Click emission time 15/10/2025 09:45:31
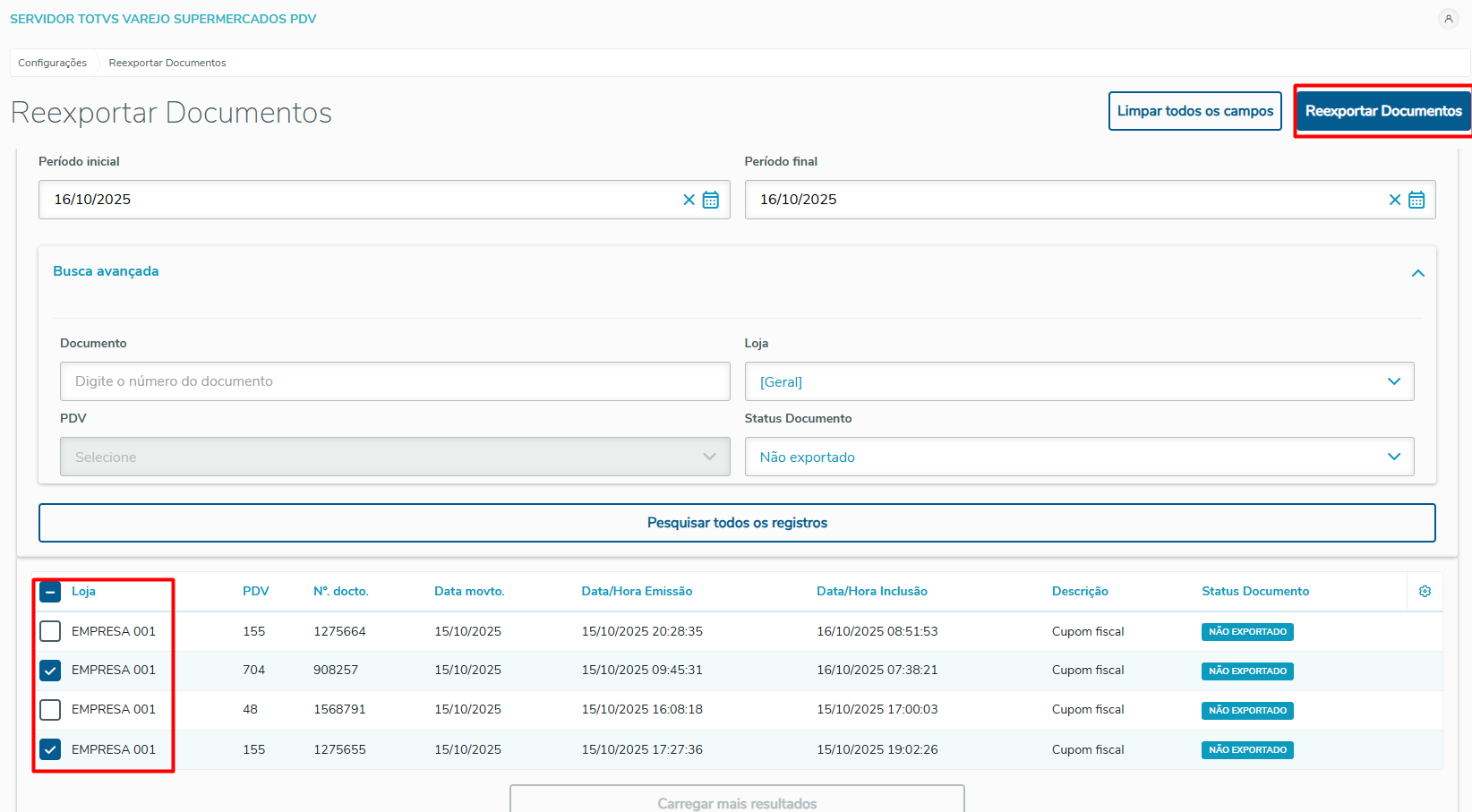The image size is (1472, 812). pyautogui.click(x=642, y=670)
